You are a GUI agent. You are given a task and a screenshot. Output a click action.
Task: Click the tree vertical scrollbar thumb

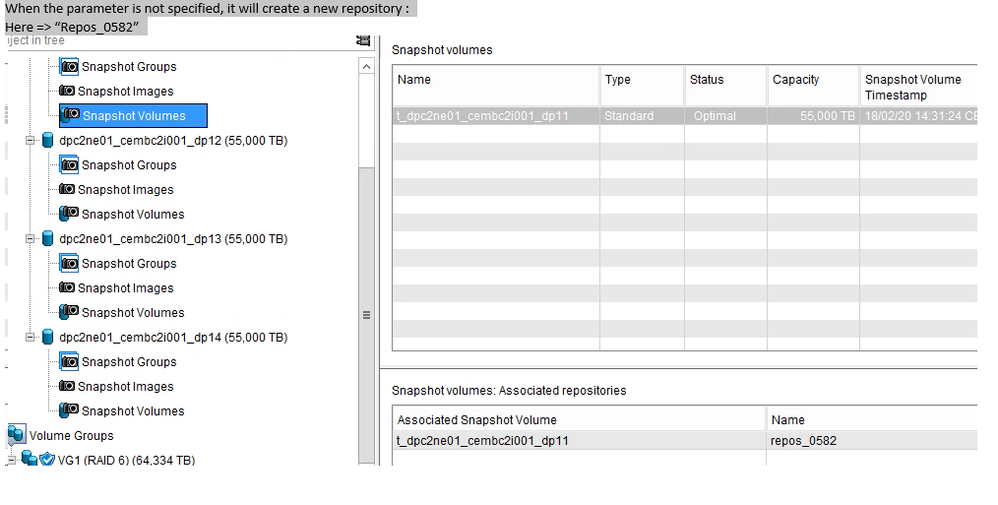click(x=366, y=315)
